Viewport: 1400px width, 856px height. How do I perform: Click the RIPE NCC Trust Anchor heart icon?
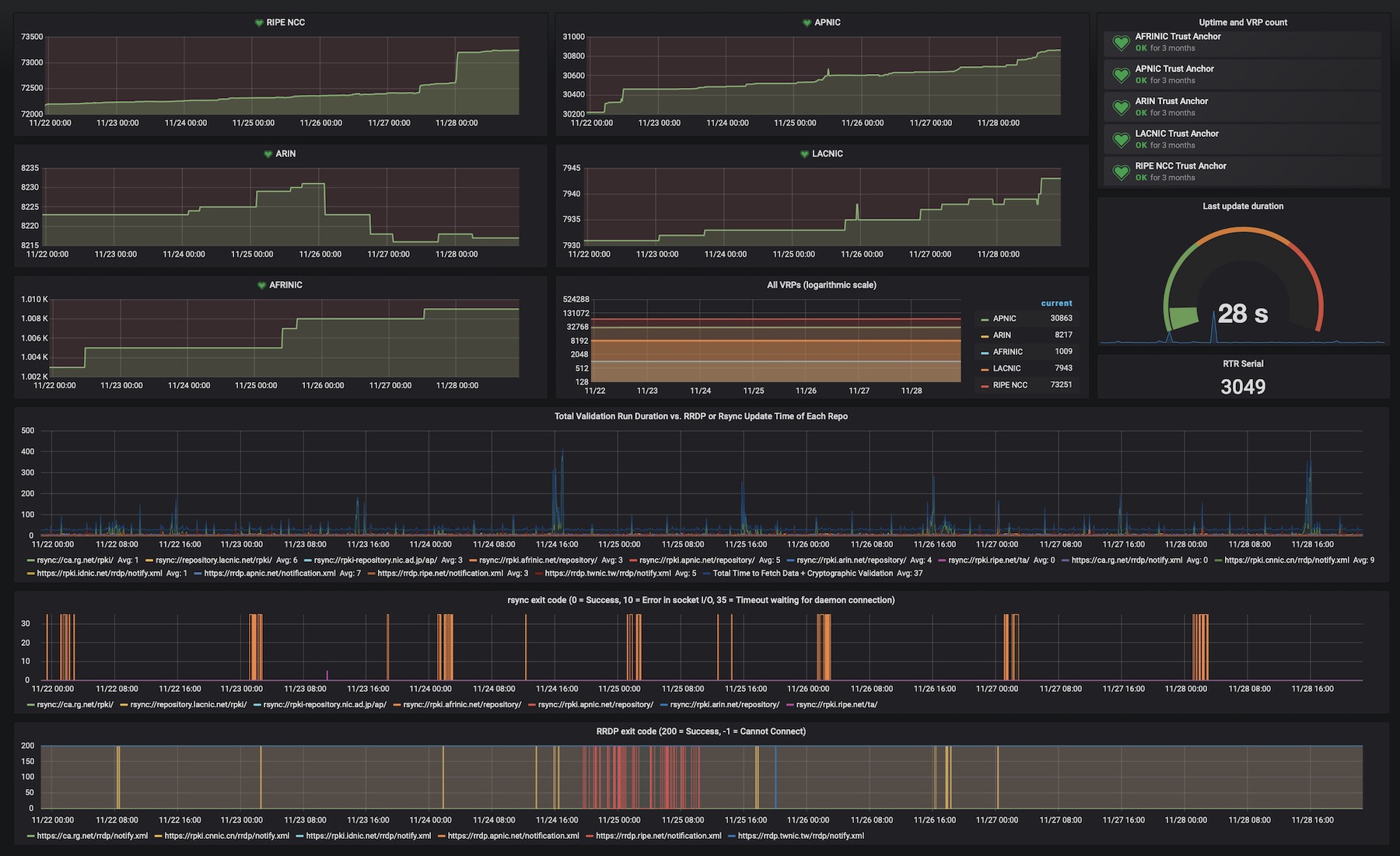(1121, 172)
